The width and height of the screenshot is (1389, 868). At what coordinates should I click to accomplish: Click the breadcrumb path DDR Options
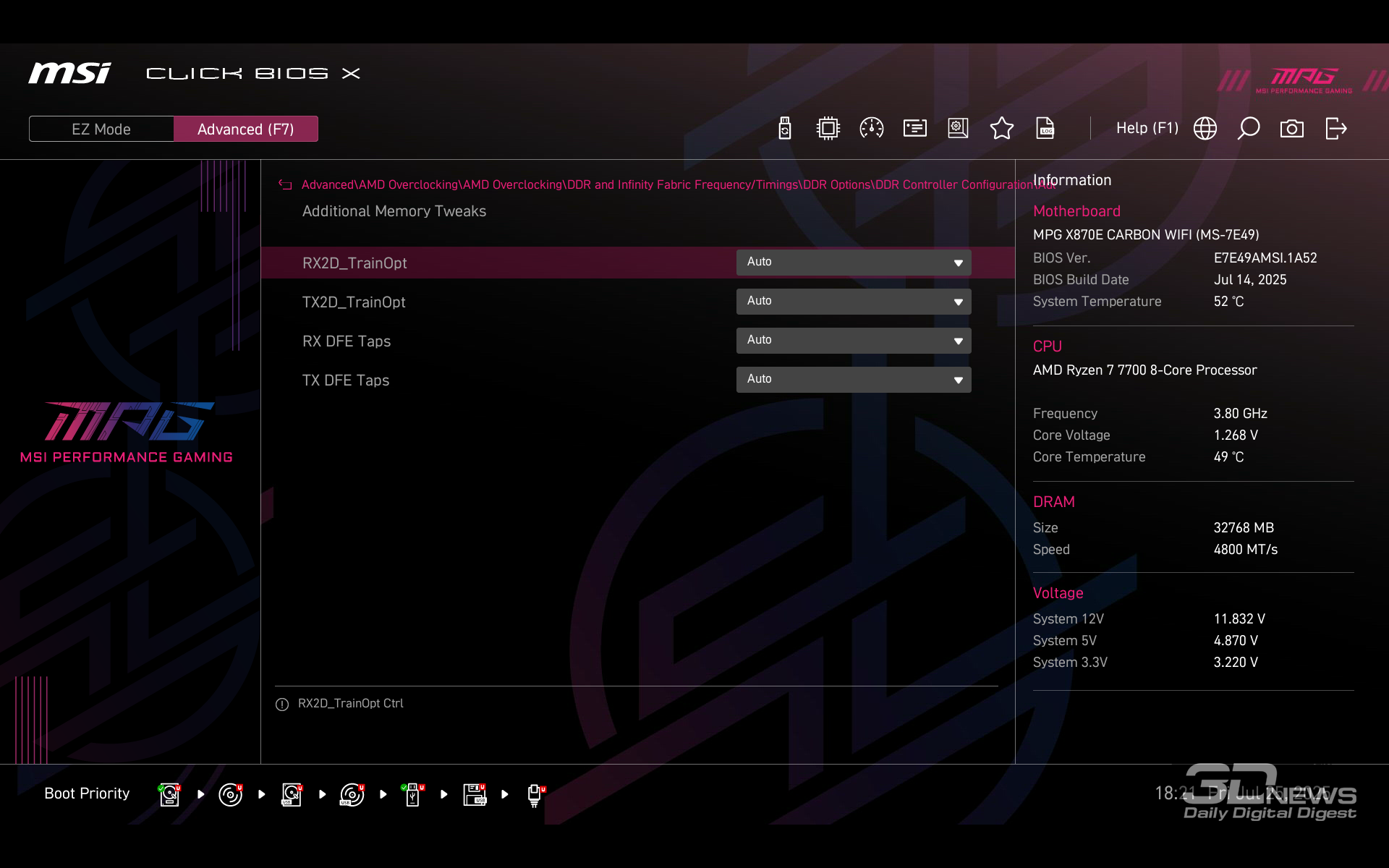point(837,184)
